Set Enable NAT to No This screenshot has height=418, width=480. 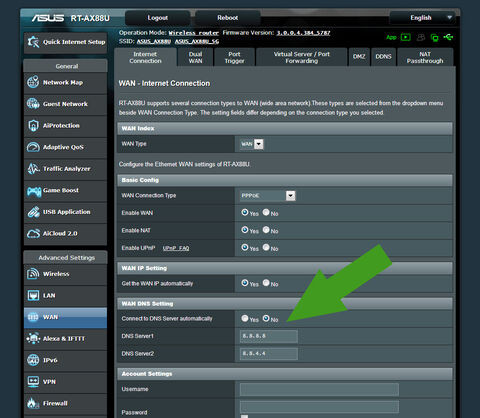coord(266,230)
